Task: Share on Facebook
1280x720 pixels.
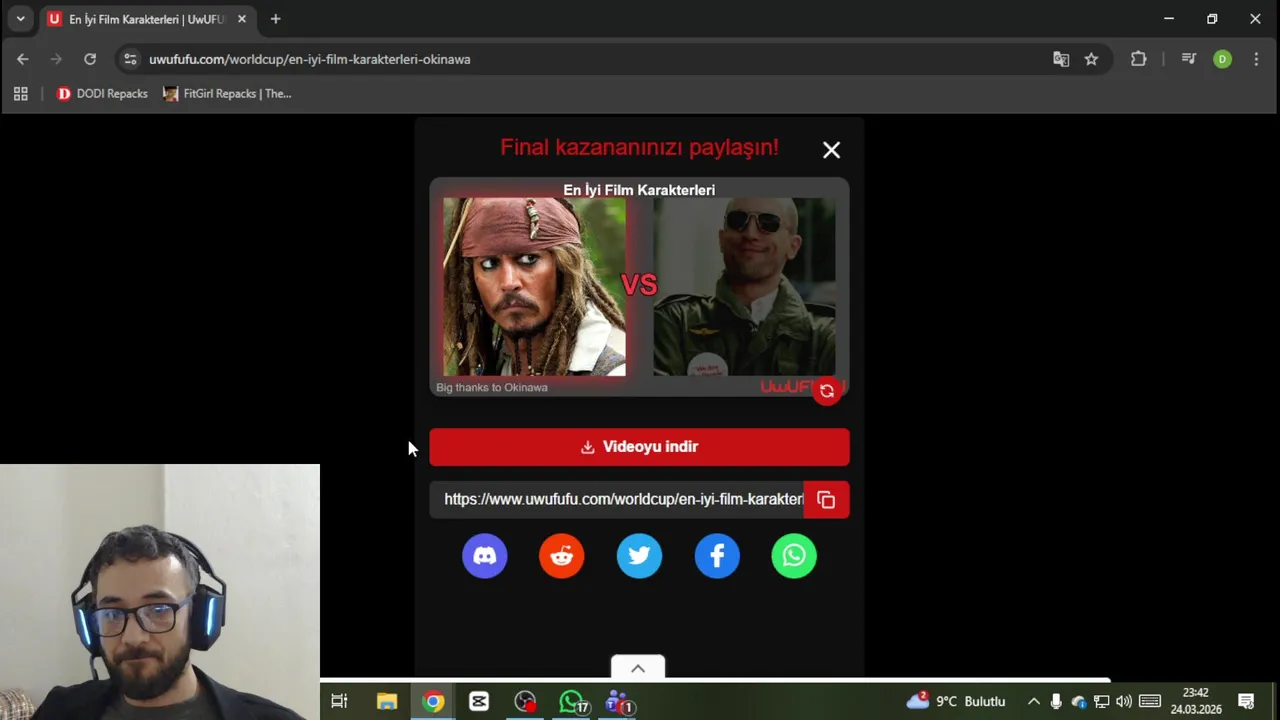Action: click(x=717, y=556)
